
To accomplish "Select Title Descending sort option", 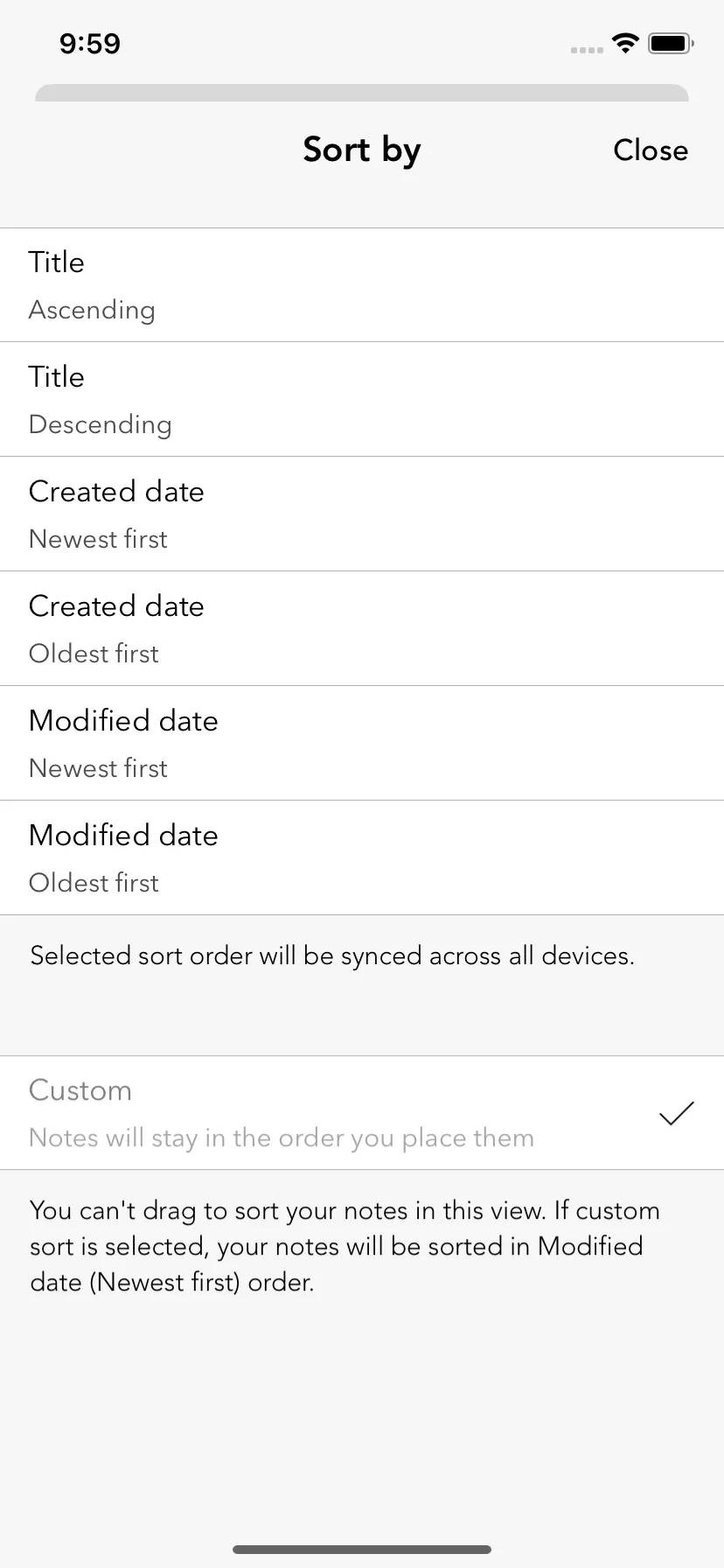I will tap(362, 400).
